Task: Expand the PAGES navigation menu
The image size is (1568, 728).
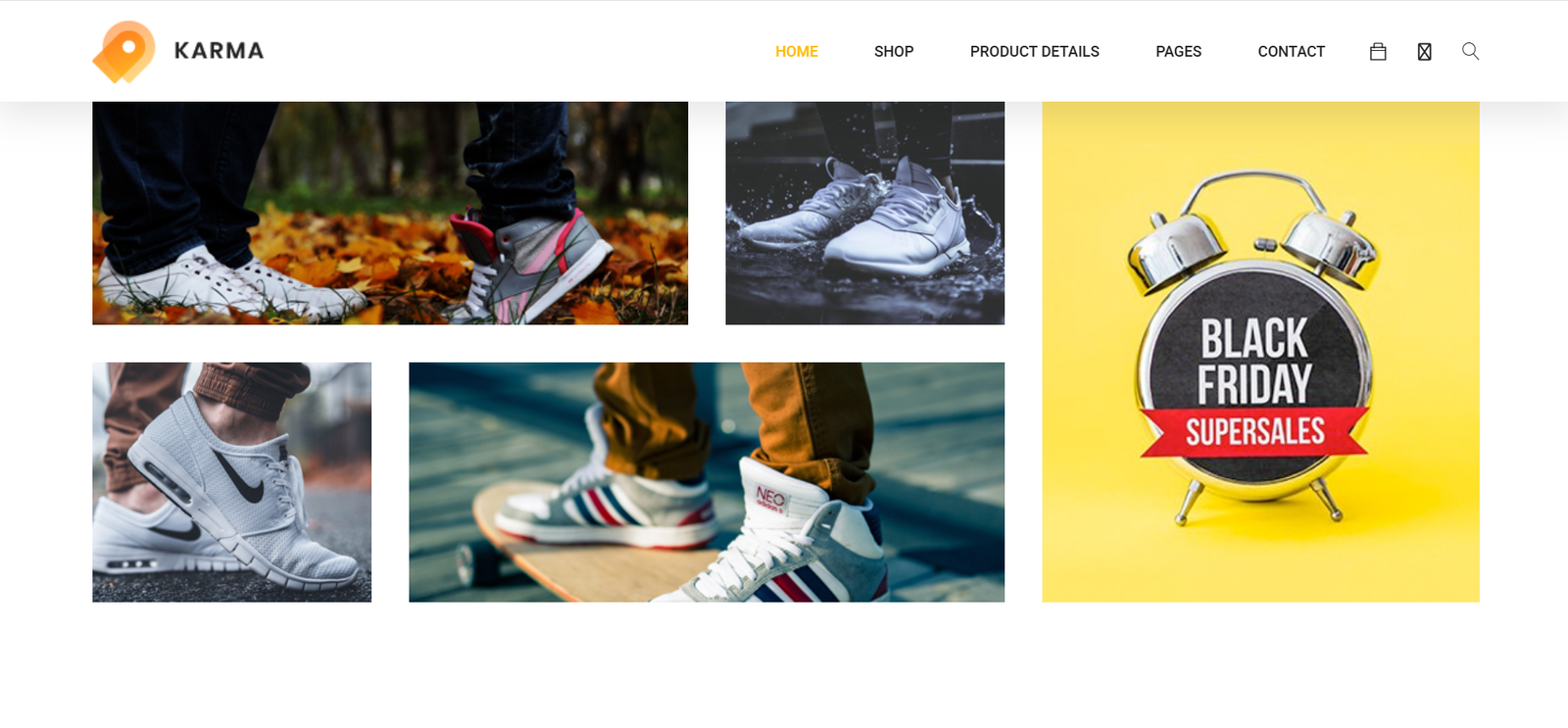Action: 1178,51
